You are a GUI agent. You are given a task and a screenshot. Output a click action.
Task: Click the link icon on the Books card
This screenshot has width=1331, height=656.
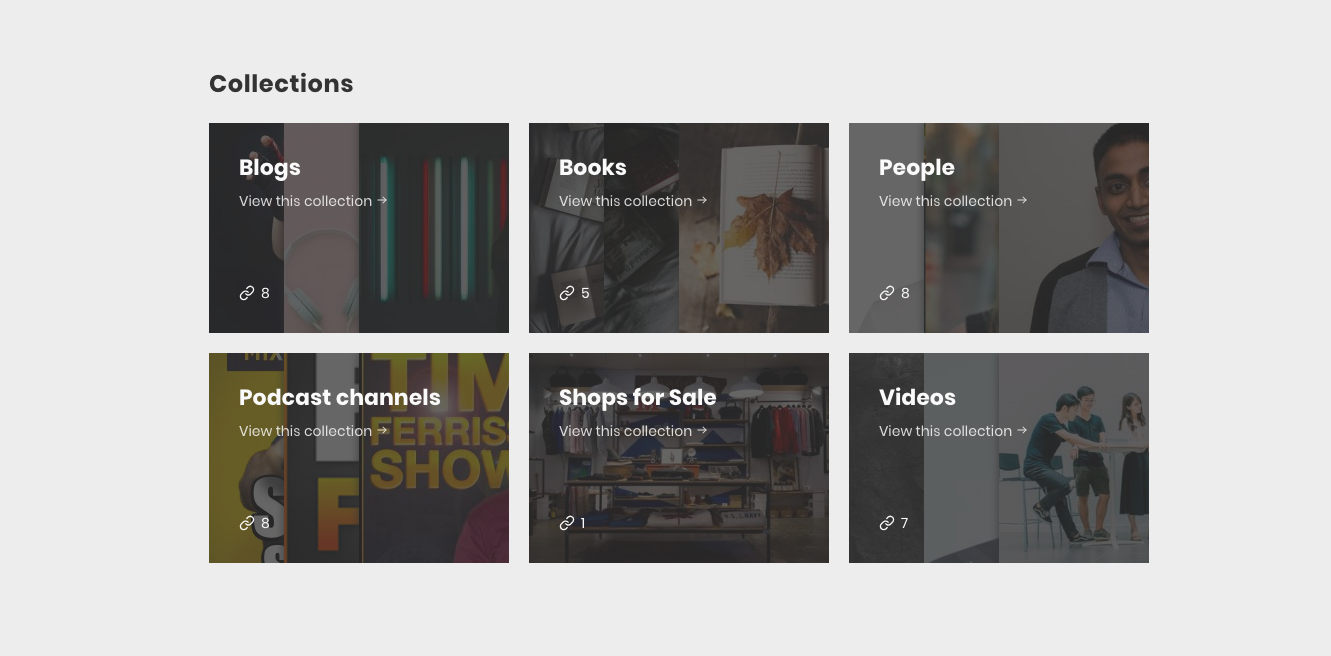point(566,293)
